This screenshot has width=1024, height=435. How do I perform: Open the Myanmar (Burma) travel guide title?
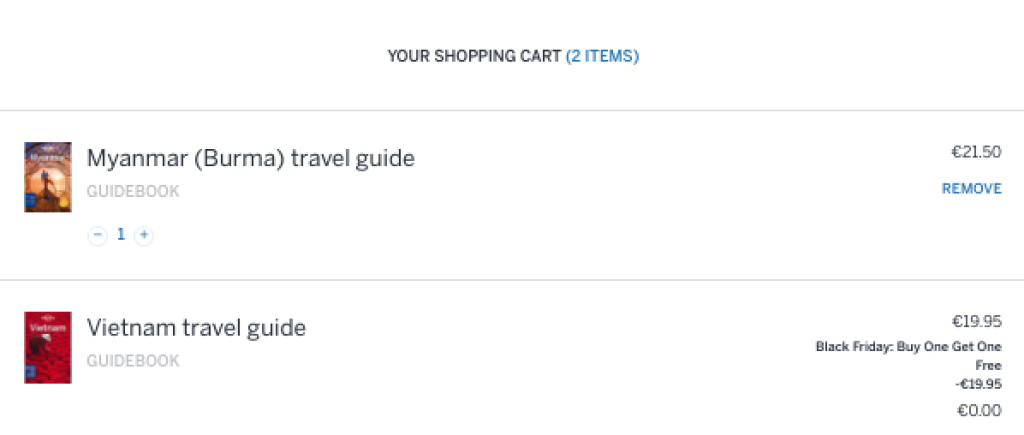coord(250,158)
